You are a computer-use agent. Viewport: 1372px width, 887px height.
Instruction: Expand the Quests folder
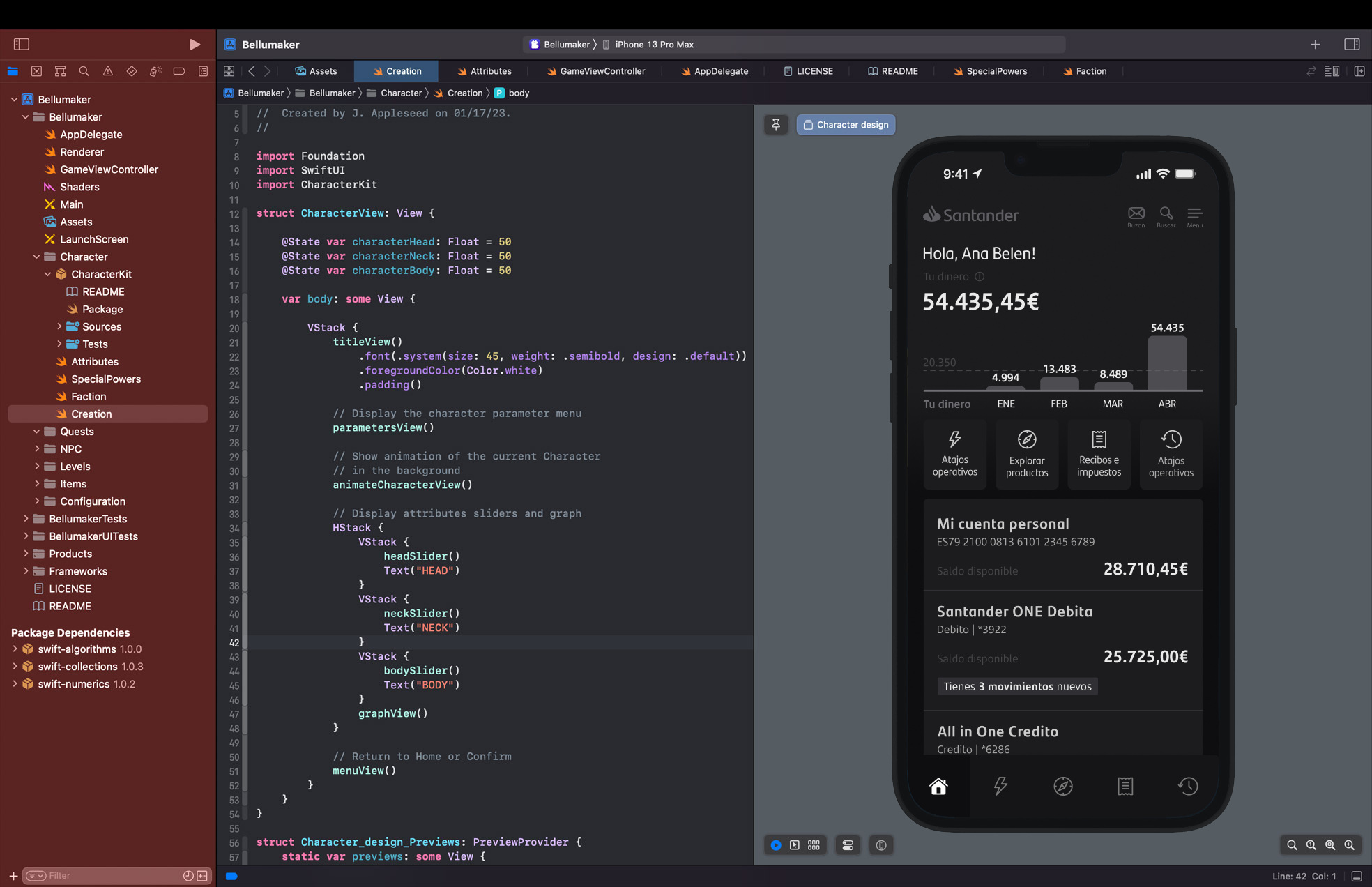[x=36, y=432]
